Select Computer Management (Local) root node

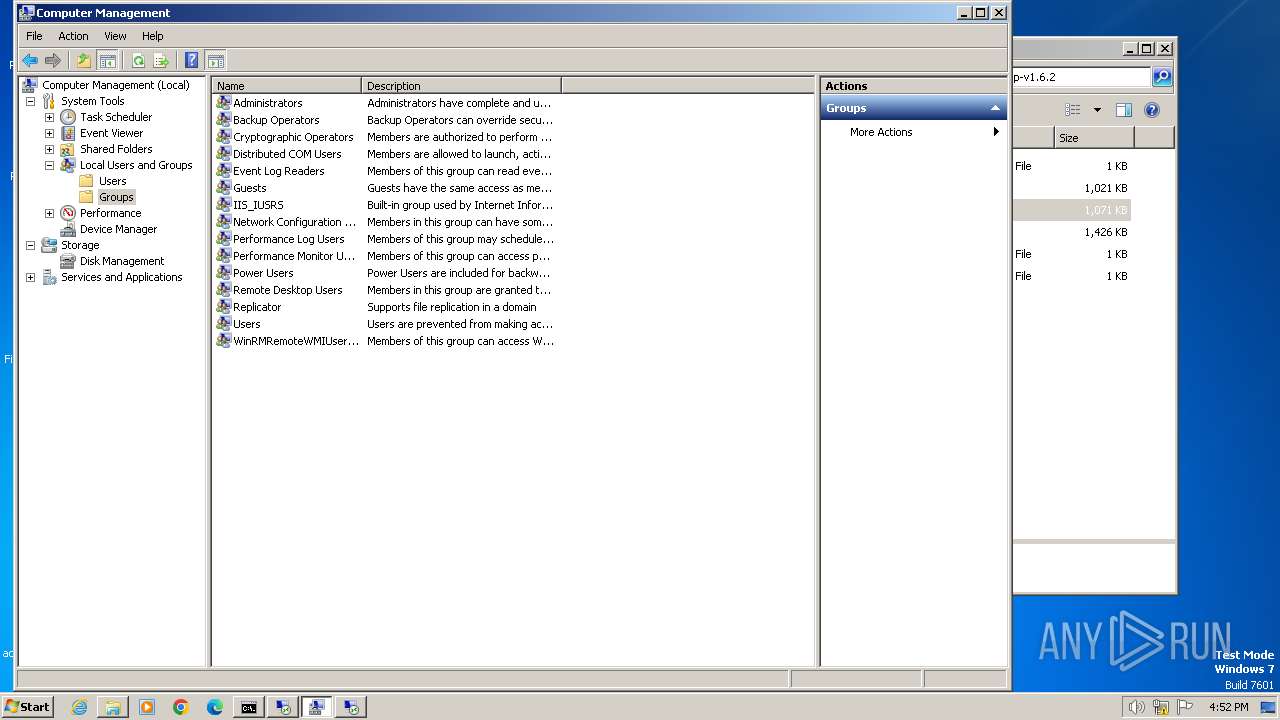[x=115, y=85]
